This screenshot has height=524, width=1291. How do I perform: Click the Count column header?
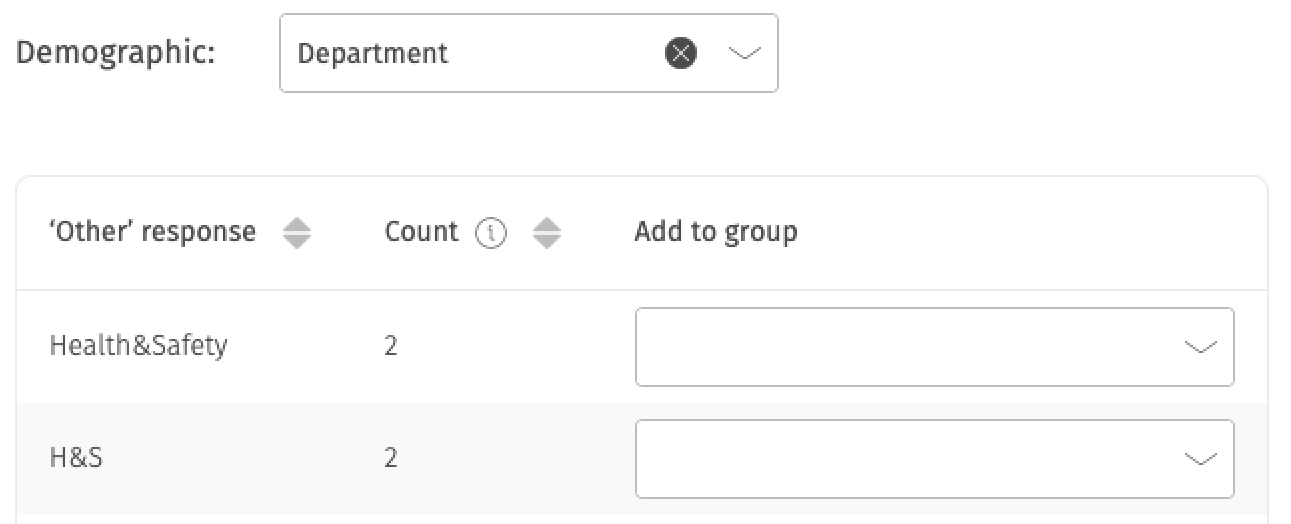tap(421, 232)
